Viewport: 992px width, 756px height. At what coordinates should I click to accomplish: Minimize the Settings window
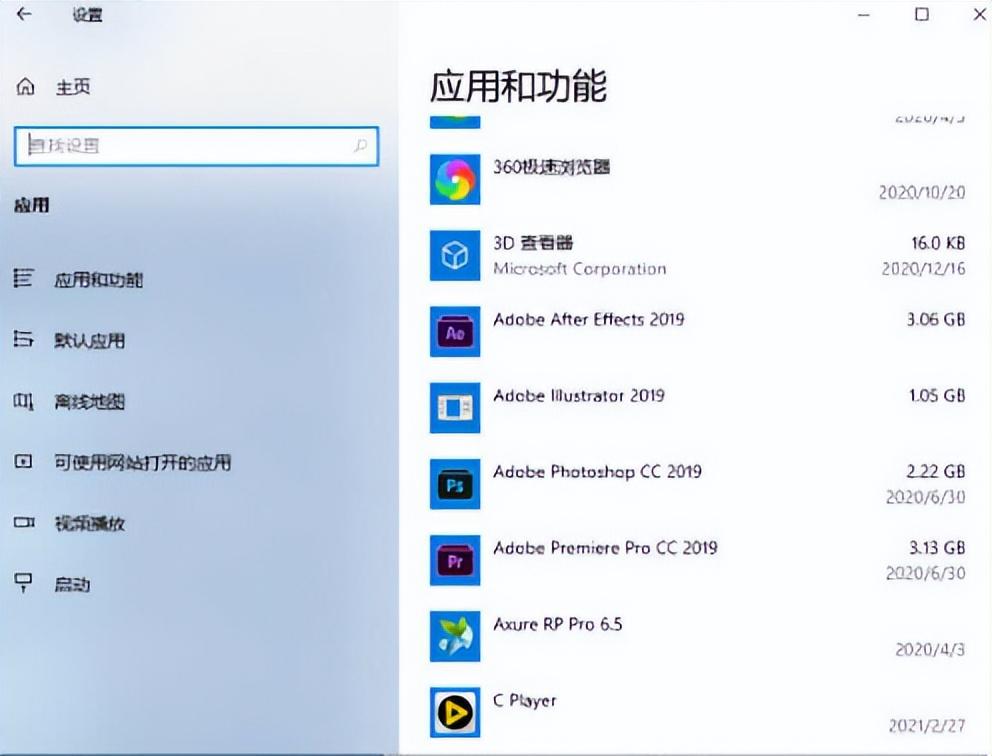tap(864, 15)
